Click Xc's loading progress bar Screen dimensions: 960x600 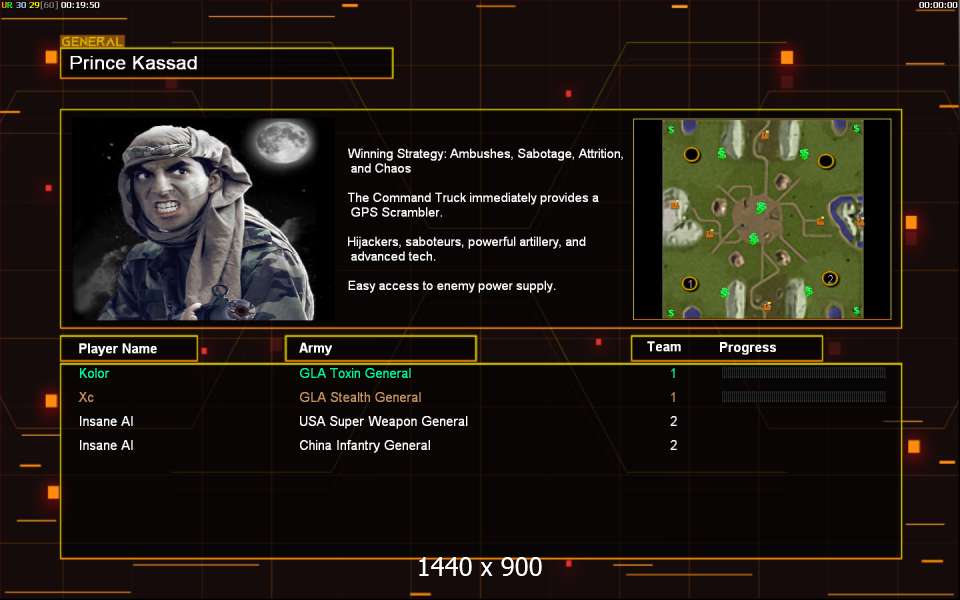[x=804, y=397]
